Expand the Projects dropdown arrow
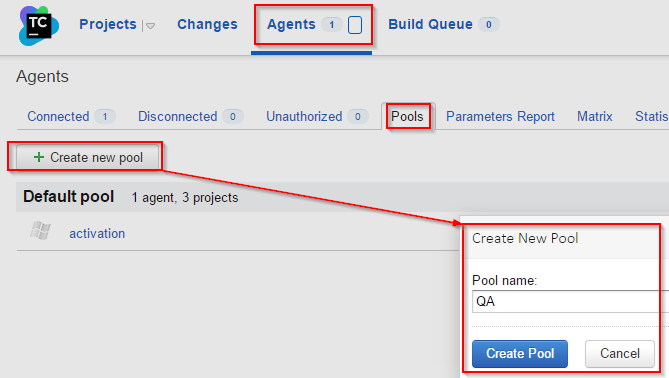 click(x=150, y=26)
